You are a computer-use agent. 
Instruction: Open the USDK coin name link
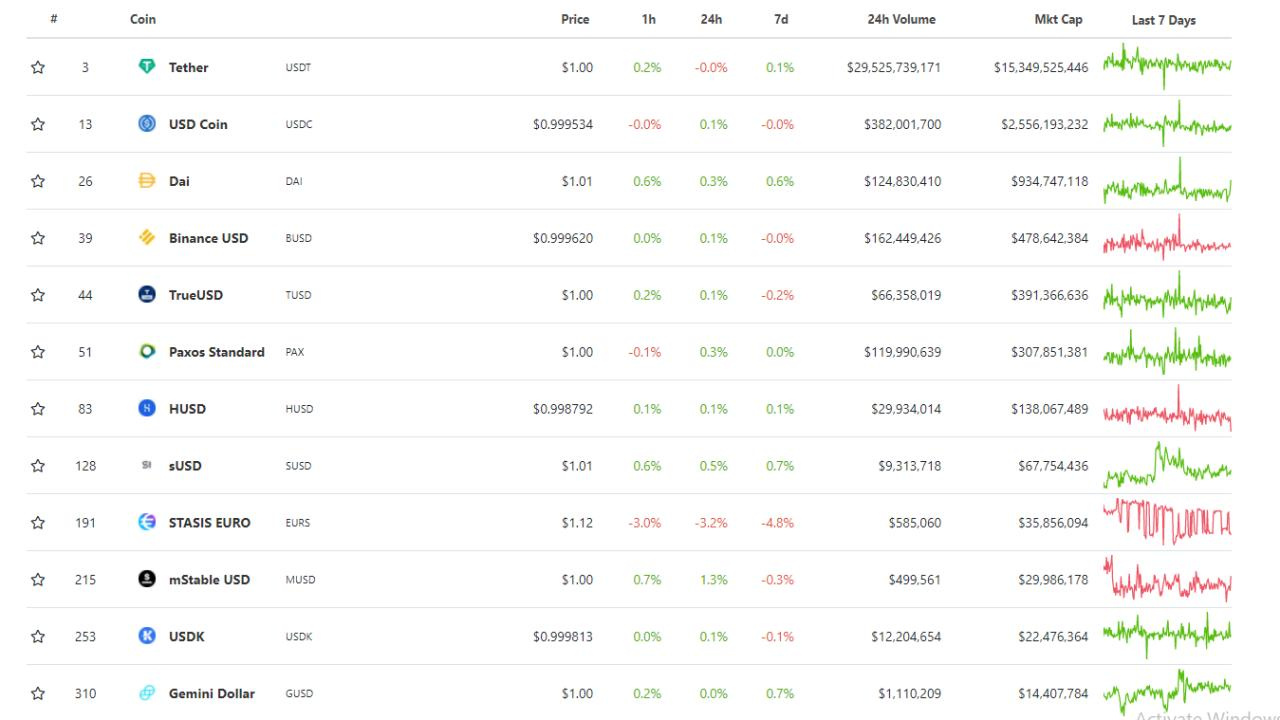(186, 637)
